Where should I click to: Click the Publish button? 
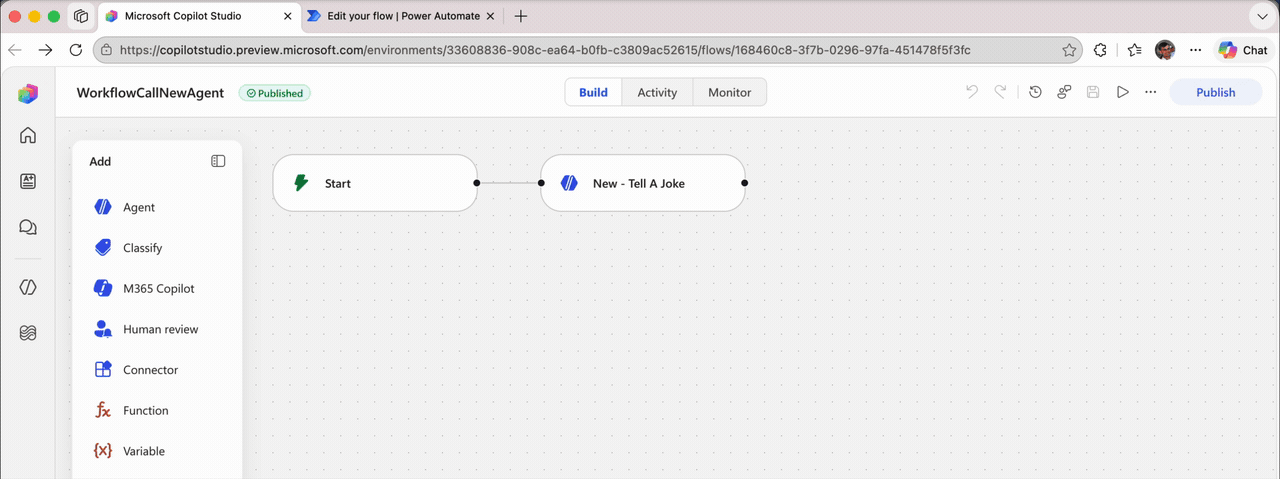(1216, 92)
